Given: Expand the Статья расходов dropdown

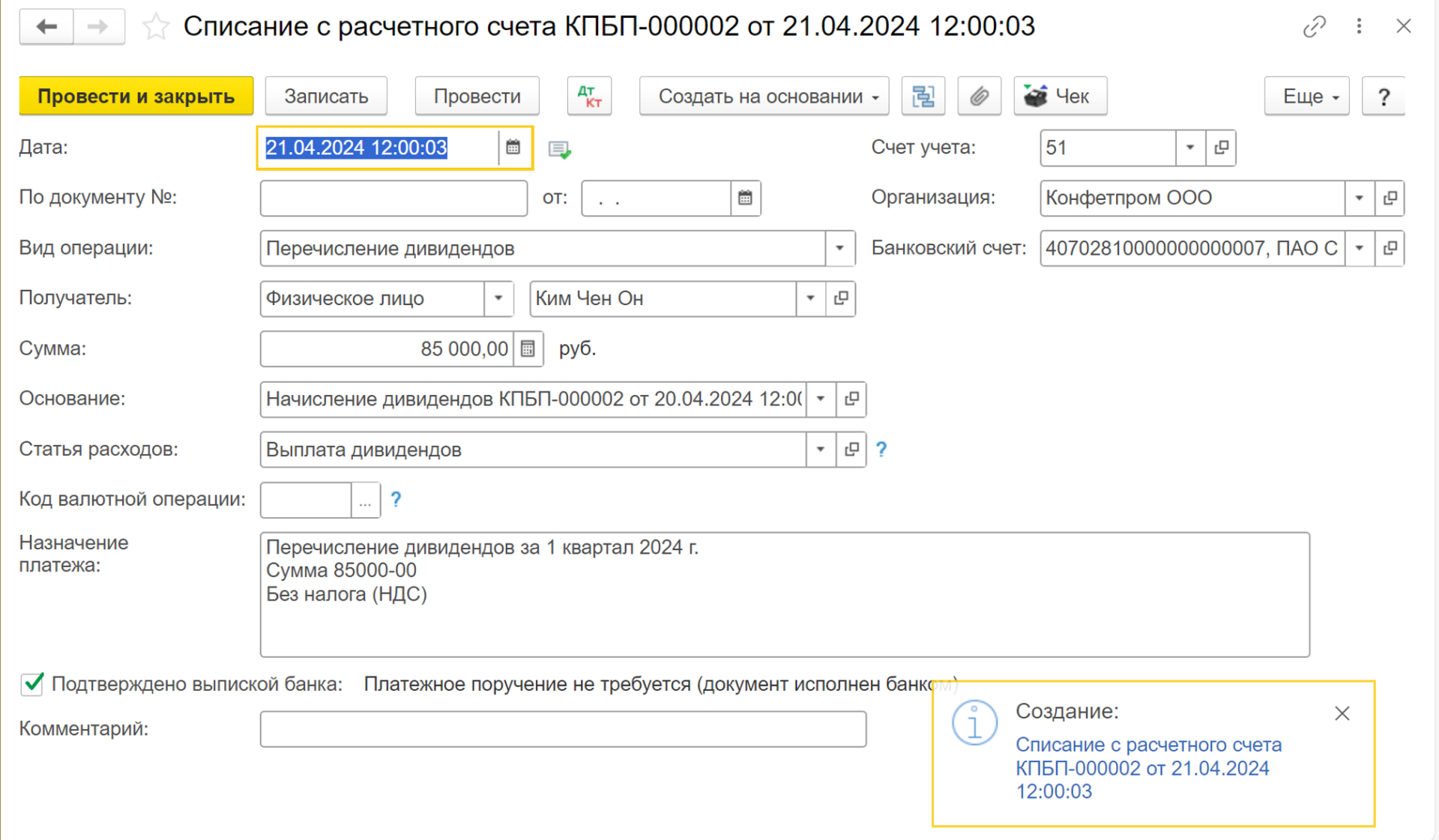Looking at the screenshot, I should 821,450.
